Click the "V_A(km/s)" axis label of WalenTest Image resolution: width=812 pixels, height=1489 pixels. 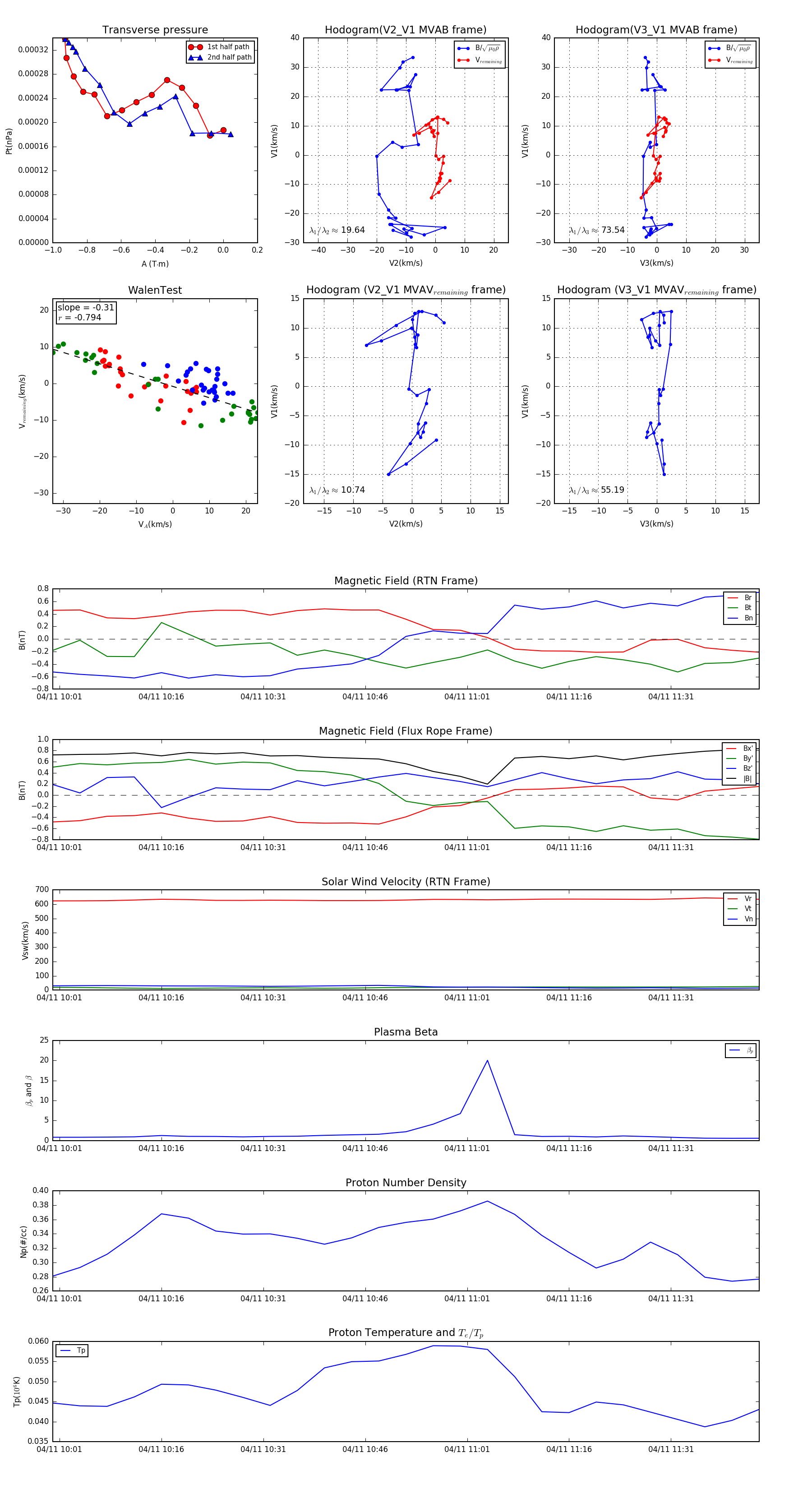[x=155, y=524]
